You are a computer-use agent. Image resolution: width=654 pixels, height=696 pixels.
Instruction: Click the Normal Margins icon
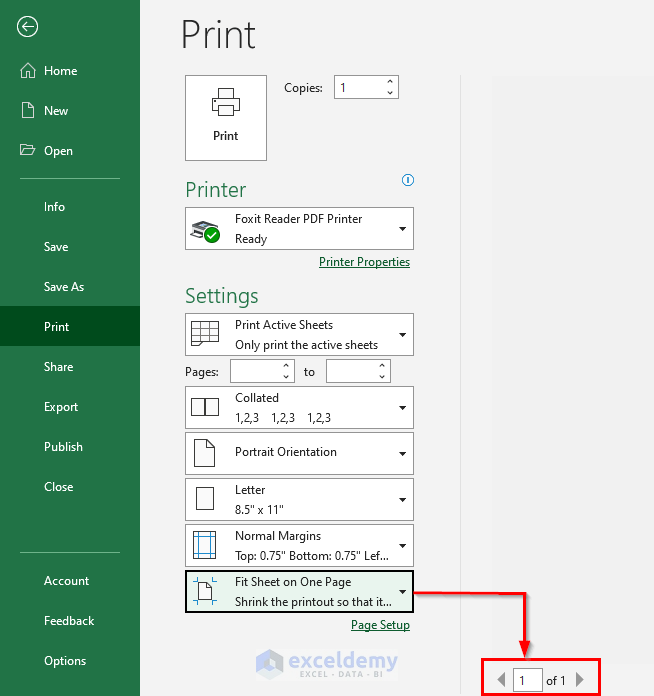pos(205,545)
